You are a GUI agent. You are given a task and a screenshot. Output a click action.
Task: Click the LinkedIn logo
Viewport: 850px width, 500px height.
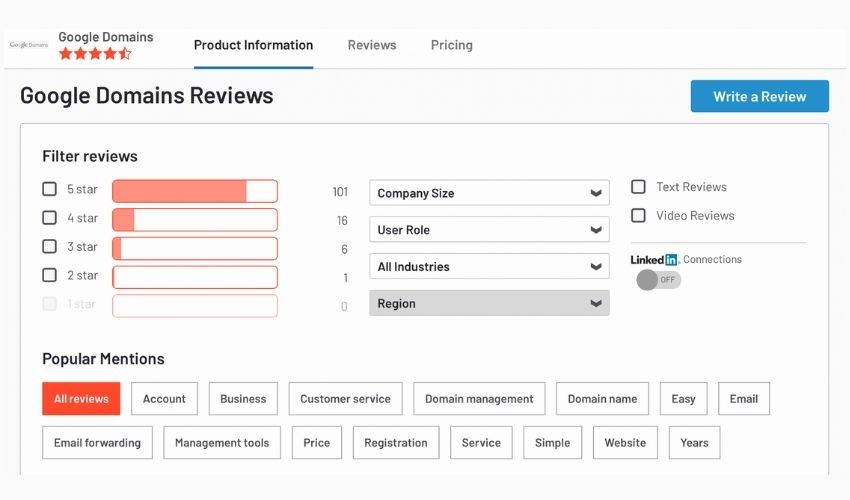[x=654, y=260]
